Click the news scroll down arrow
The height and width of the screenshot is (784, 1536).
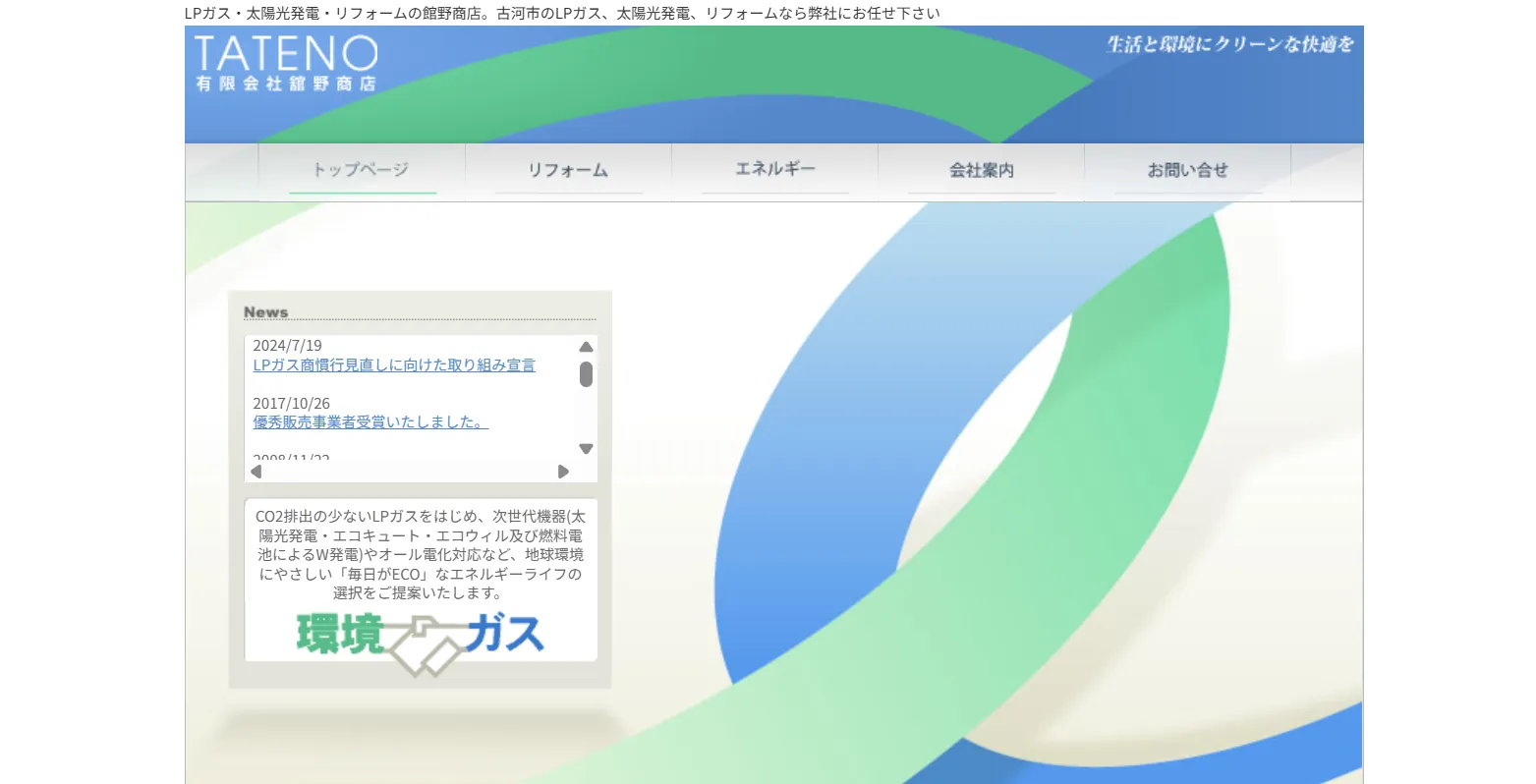click(586, 449)
